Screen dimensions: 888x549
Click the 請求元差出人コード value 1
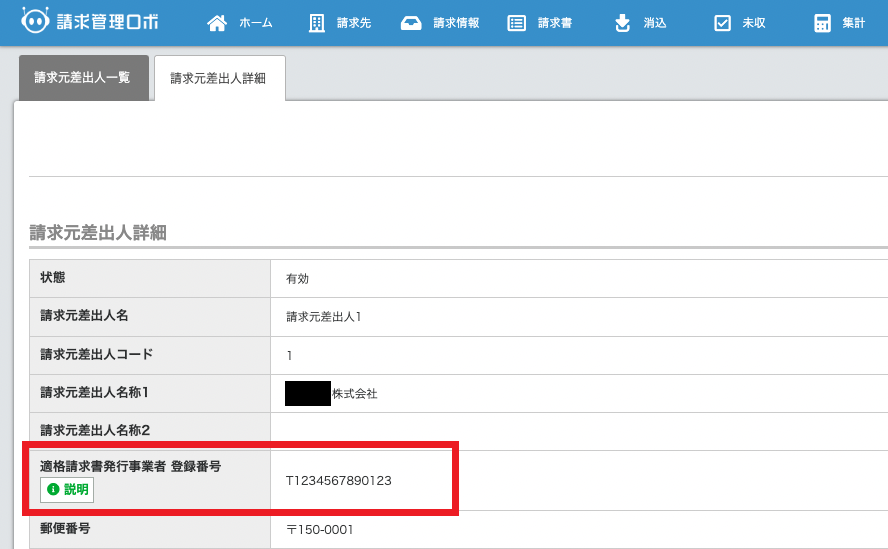289,355
